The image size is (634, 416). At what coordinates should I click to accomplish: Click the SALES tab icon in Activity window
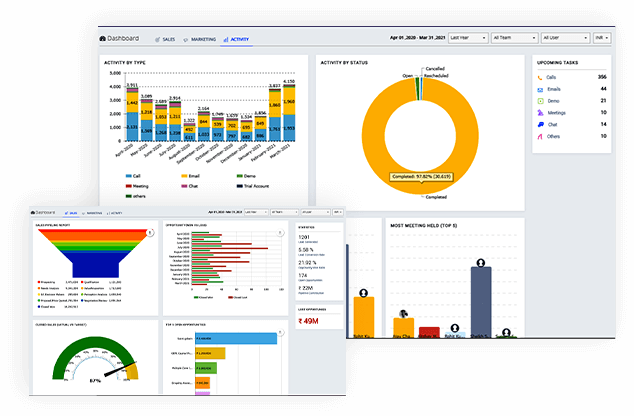pyautogui.click(x=157, y=39)
